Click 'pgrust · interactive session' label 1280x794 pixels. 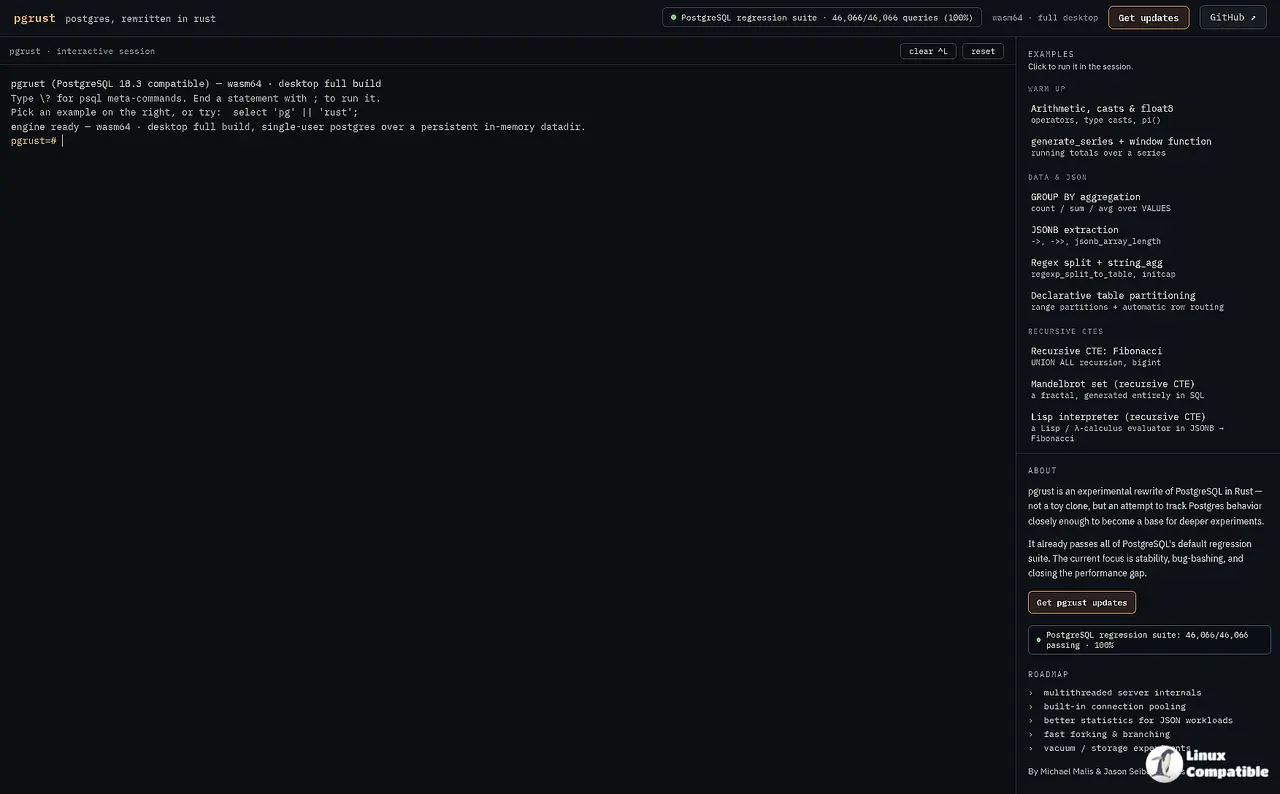[x=82, y=51]
